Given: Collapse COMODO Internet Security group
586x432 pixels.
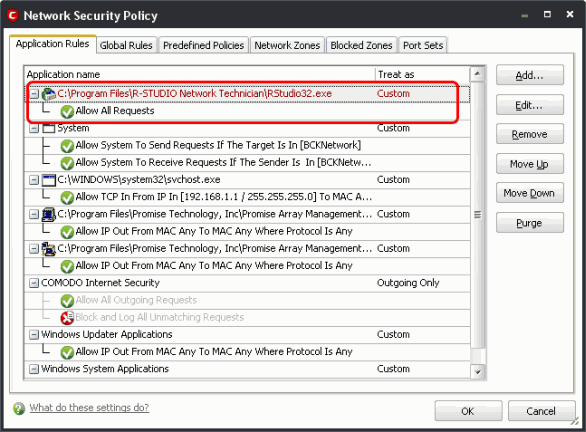Looking at the screenshot, I should pos(34,283).
